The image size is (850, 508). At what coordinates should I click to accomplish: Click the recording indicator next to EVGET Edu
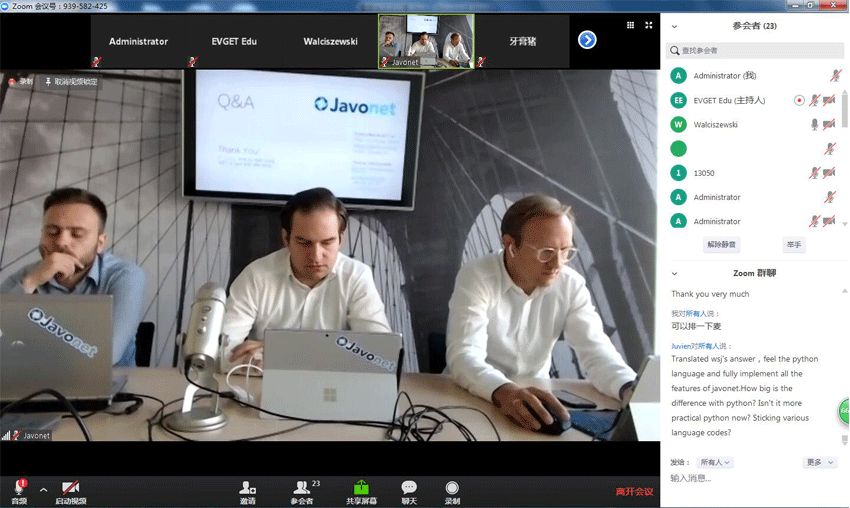[x=799, y=100]
